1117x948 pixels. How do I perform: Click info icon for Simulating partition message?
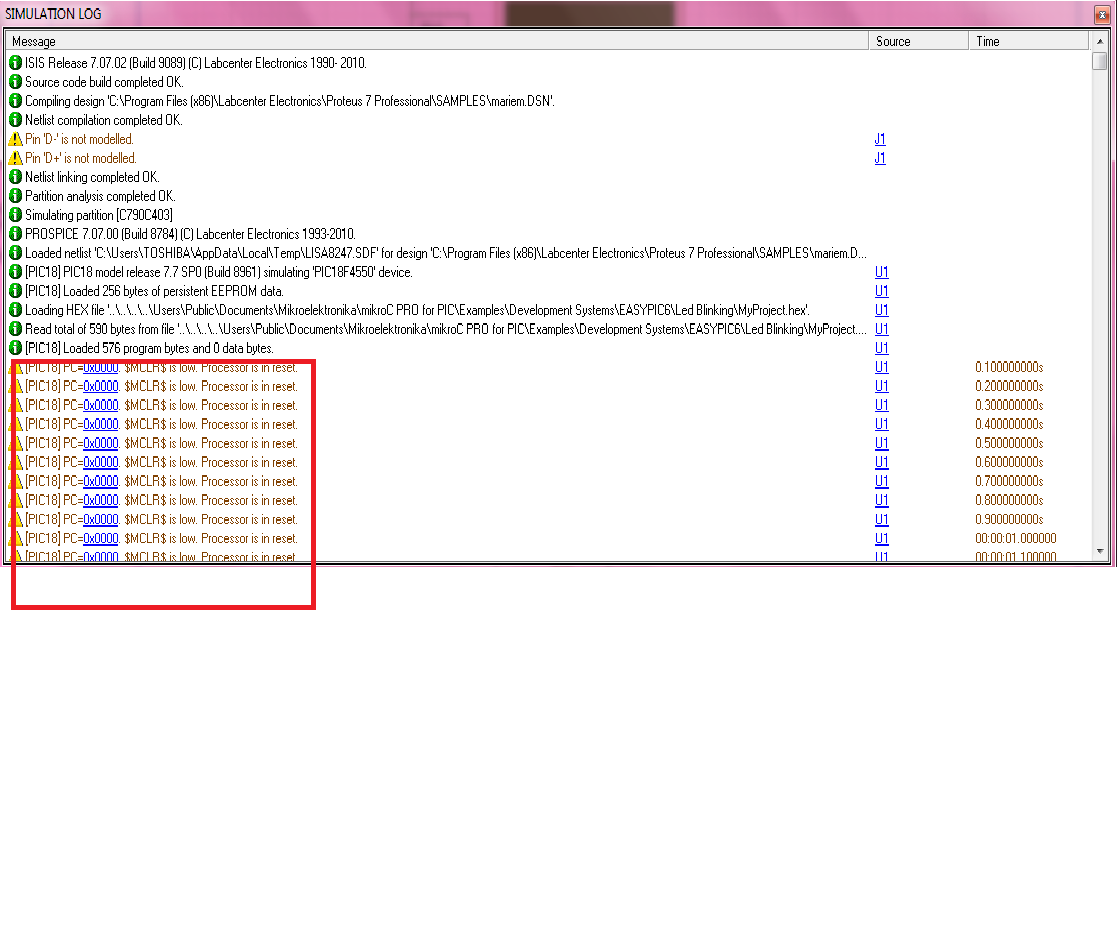(x=15, y=215)
